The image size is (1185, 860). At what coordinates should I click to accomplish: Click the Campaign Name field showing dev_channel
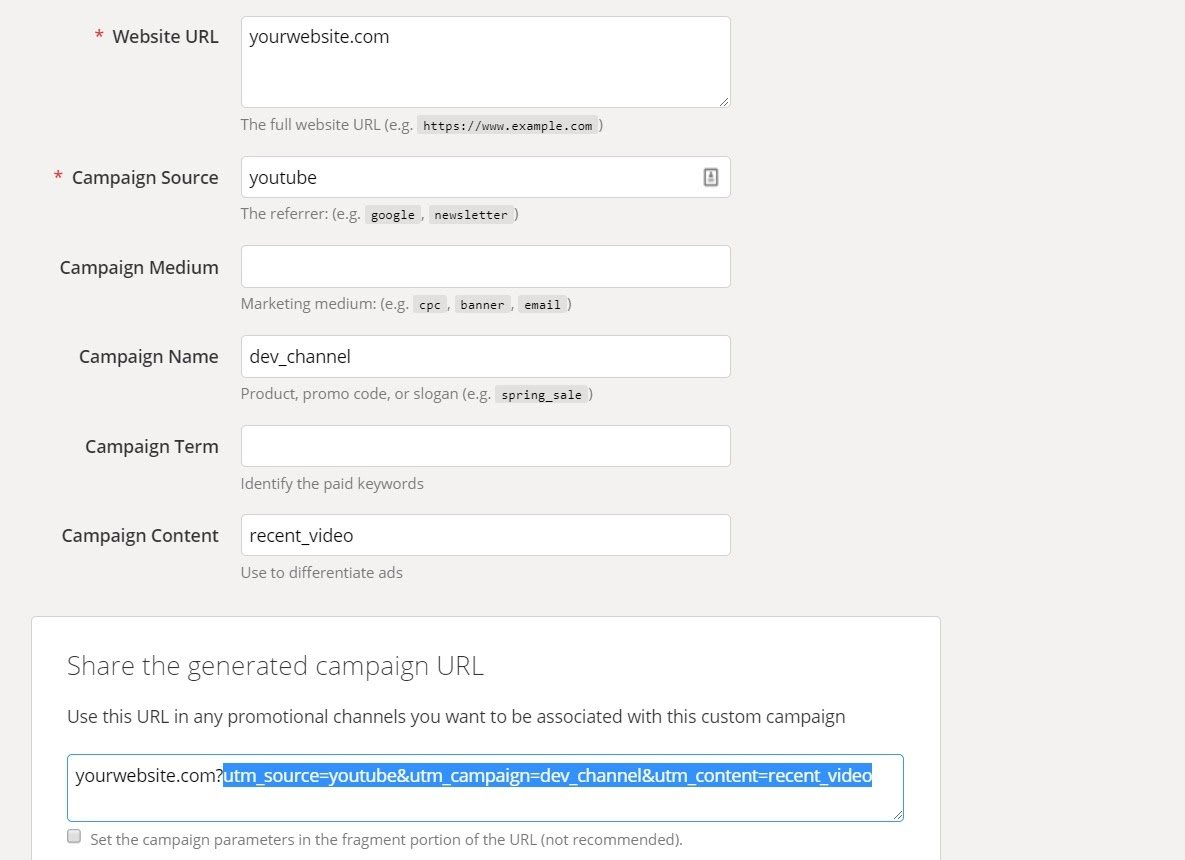tap(485, 356)
